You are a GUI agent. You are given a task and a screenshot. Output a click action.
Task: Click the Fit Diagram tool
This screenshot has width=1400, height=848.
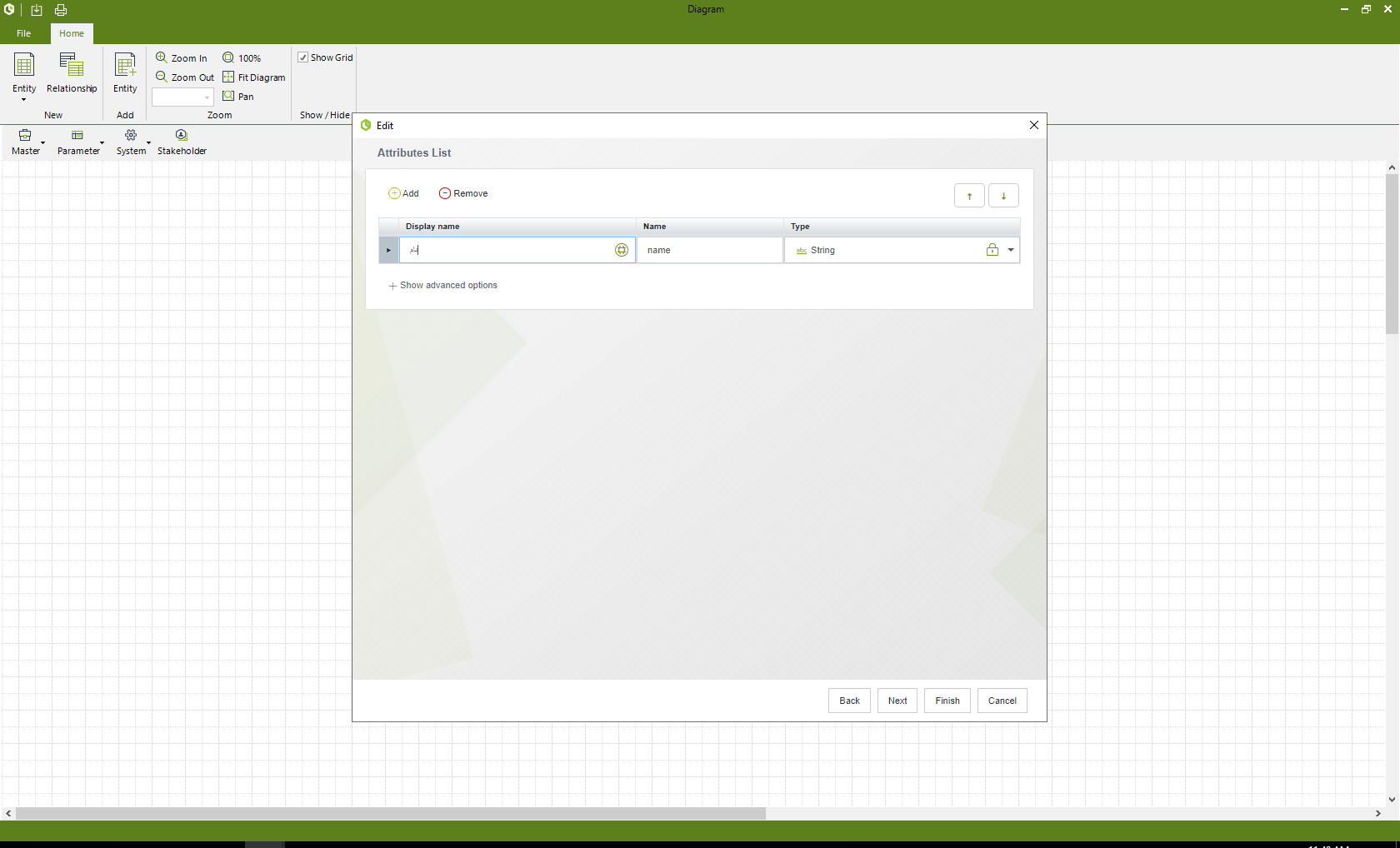(254, 77)
